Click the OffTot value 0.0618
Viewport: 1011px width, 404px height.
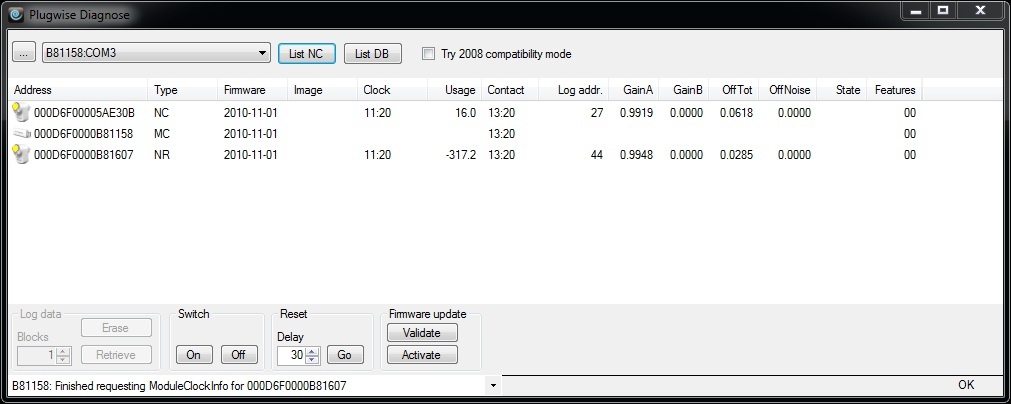coord(736,113)
